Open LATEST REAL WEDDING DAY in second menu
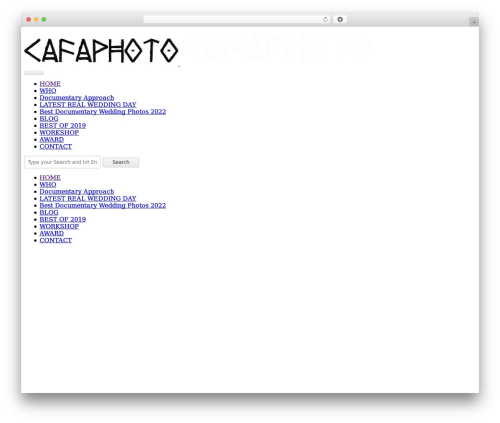This screenshot has width=500, height=423. pos(88,199)
